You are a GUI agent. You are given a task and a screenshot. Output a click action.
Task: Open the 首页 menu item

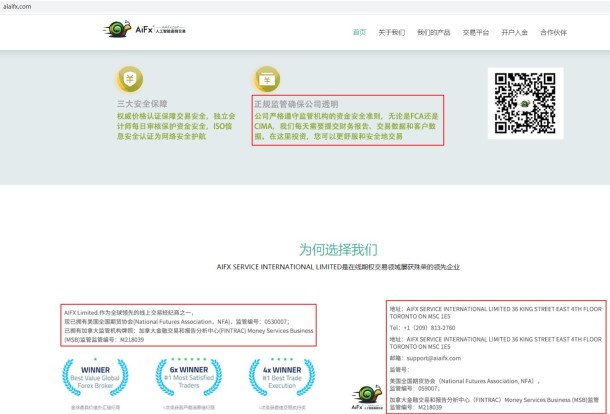point(359,32)
